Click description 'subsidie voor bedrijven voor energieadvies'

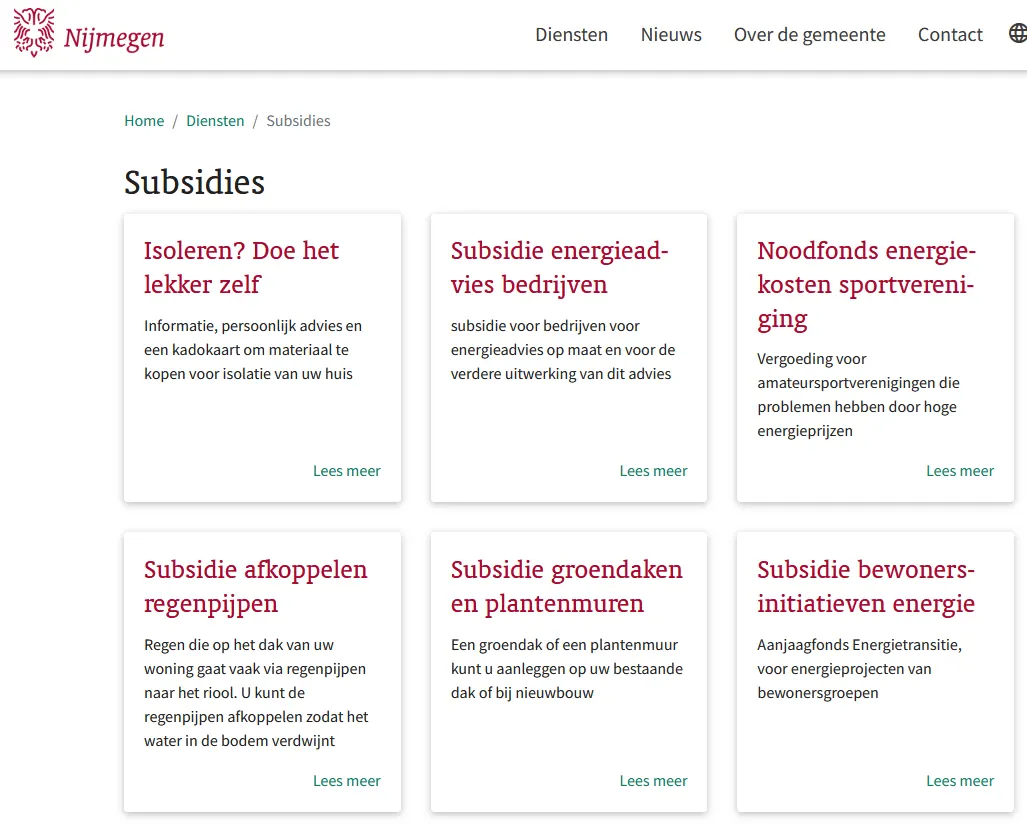(x=563, y=350)
